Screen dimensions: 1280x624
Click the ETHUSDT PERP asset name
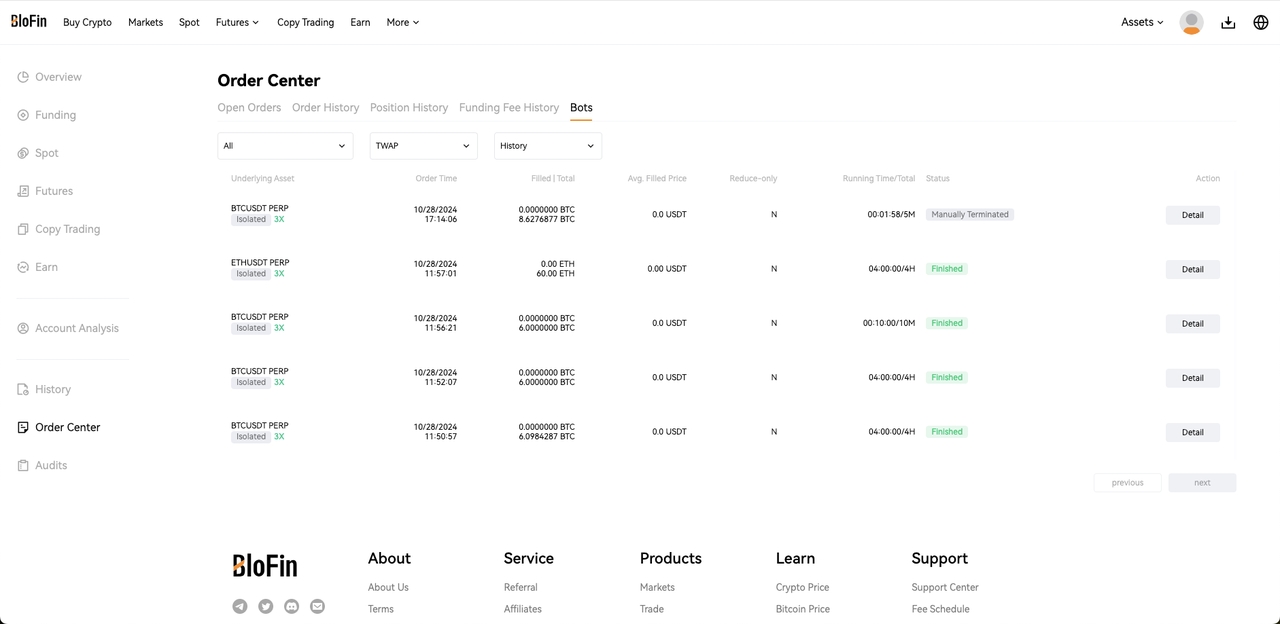(x=260, y=263)
